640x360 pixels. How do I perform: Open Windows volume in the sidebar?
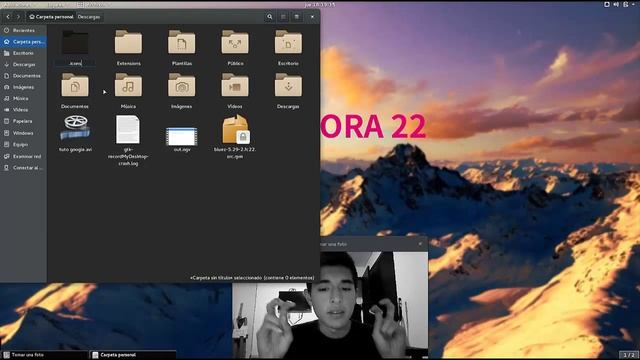[23, 133]
